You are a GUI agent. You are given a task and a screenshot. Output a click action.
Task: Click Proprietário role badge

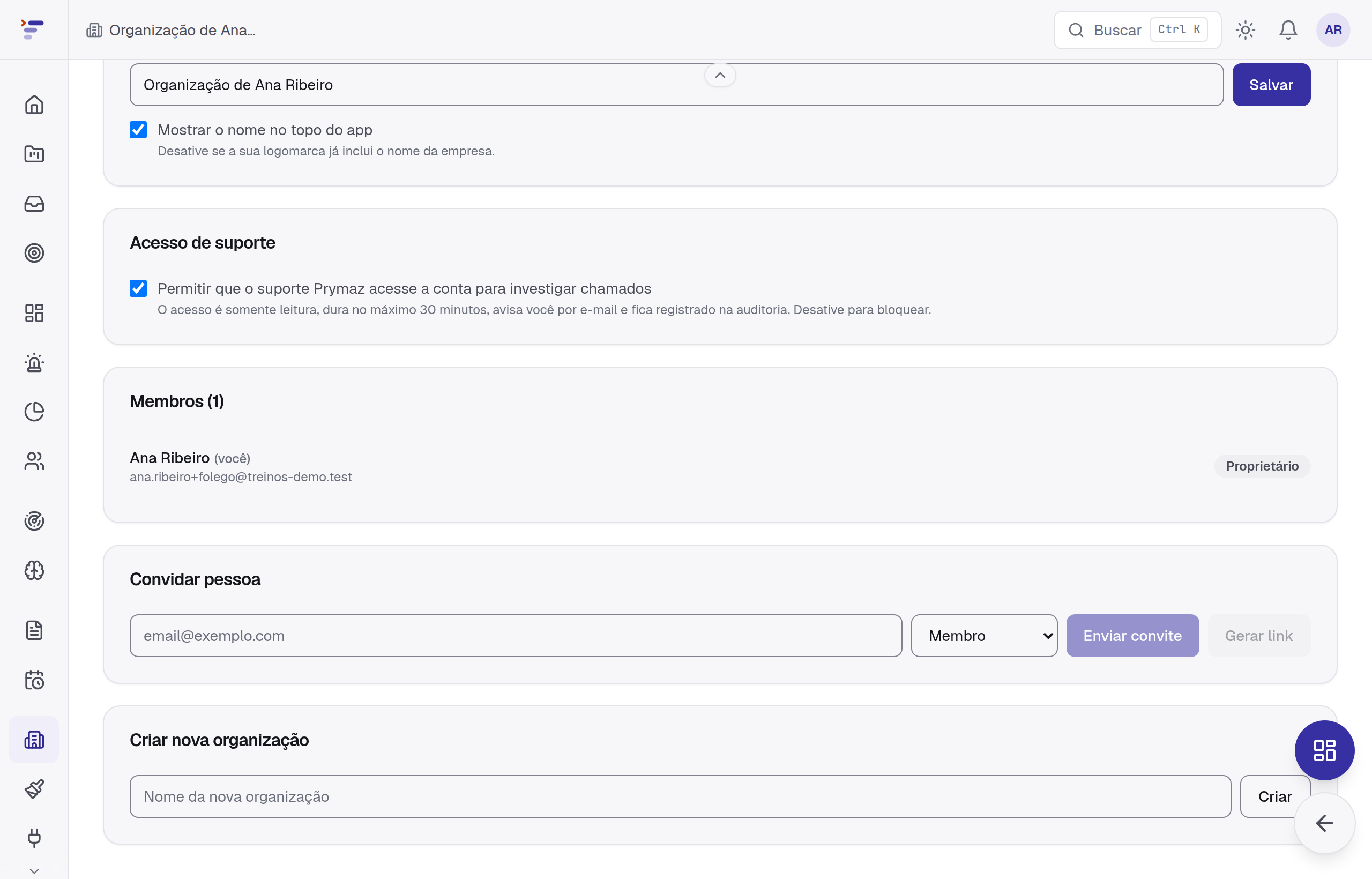(x=1262, y=466)
